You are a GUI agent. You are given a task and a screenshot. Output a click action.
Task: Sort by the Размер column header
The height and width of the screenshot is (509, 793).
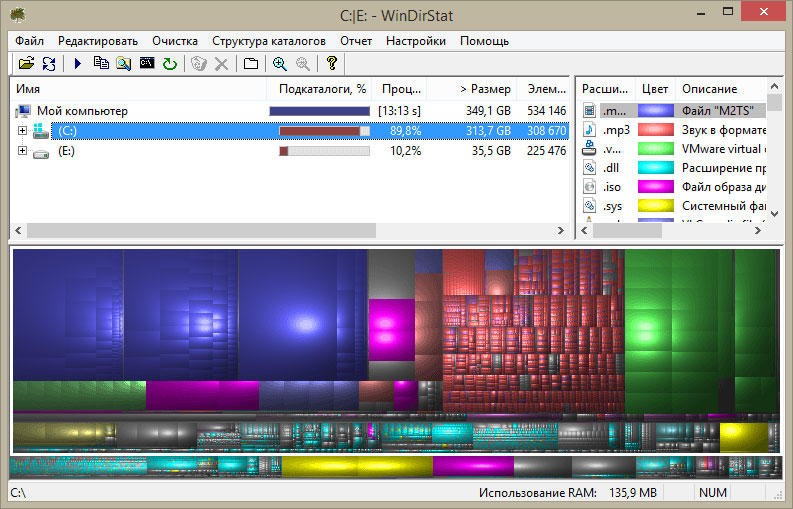click(472, 89)
